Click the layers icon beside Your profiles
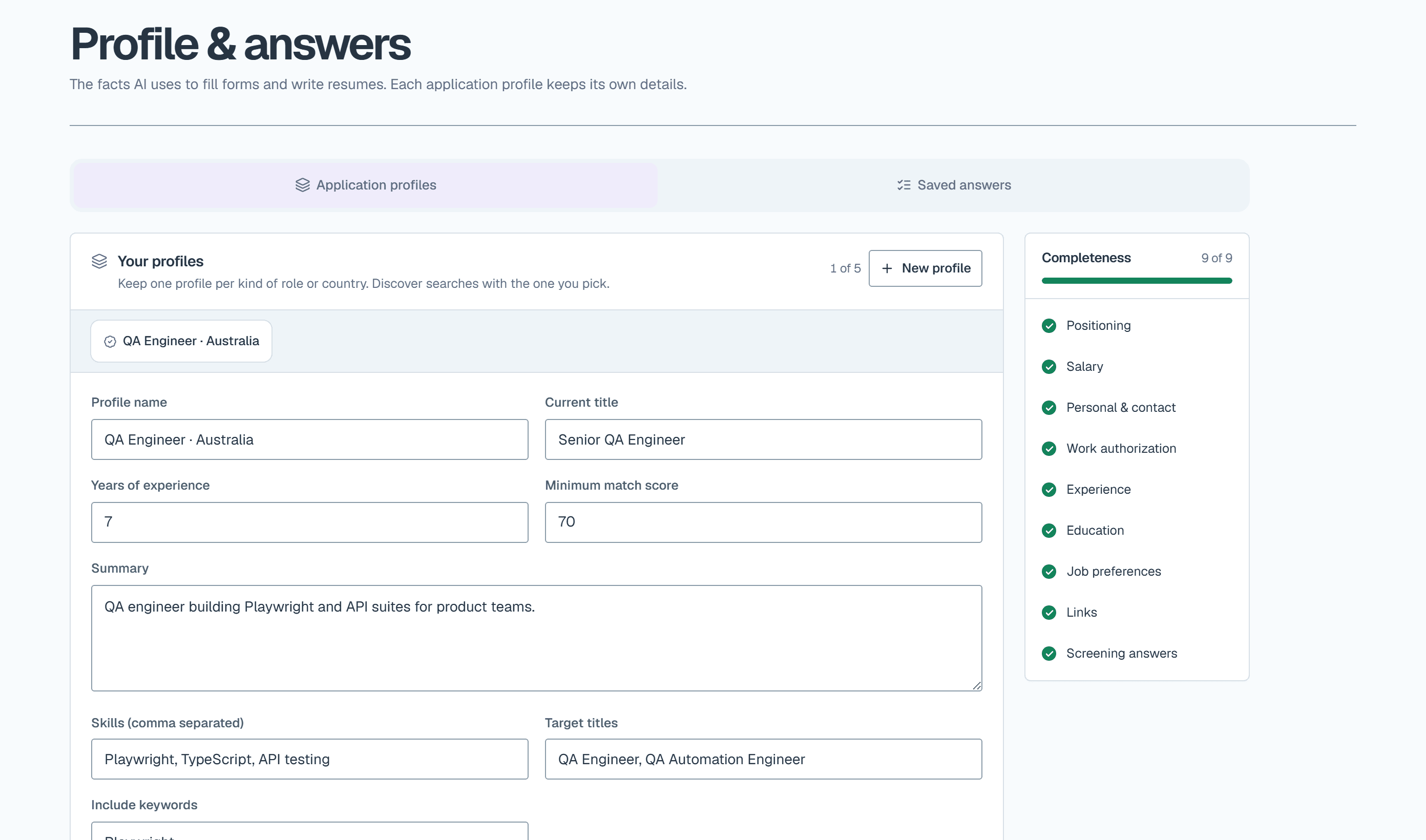 point(99,261)
